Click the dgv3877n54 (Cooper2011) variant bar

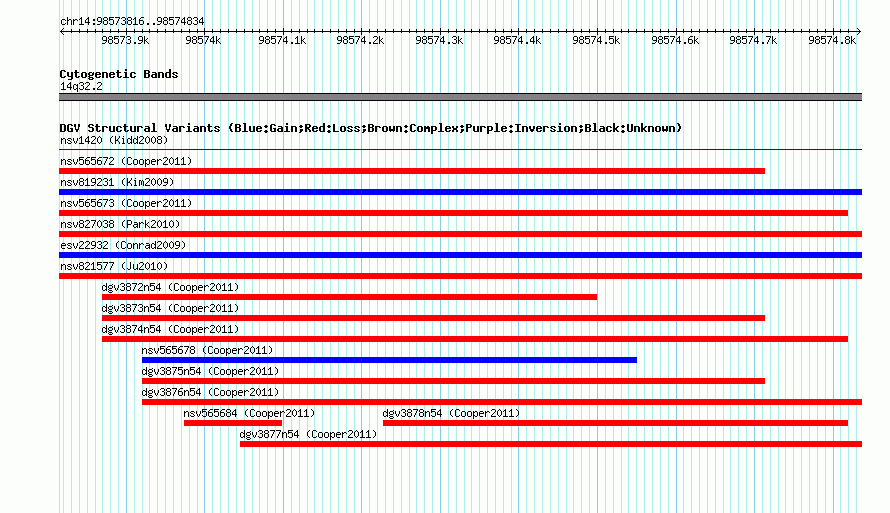tap(551, 444)
